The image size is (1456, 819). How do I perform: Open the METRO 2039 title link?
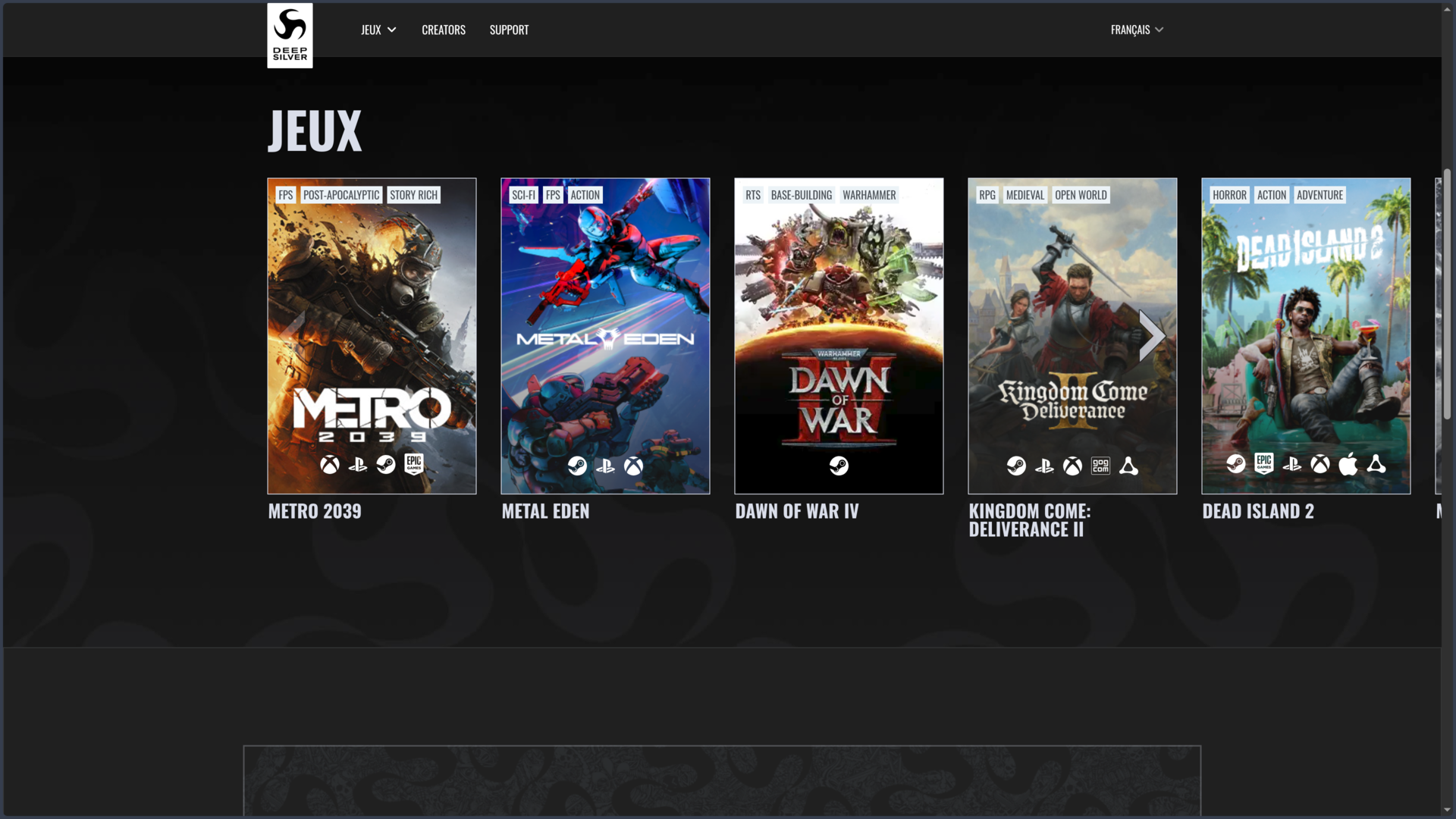(x=315, y=511)
